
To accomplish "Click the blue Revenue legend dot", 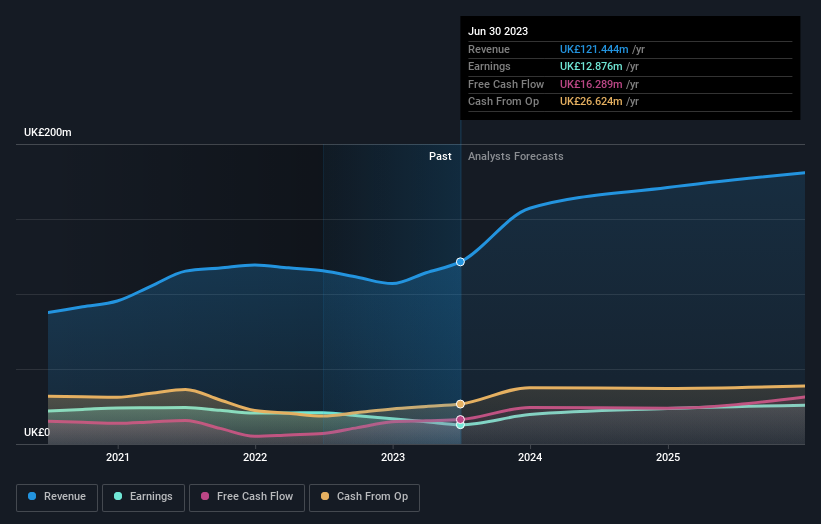I will [x=32, y=496].
